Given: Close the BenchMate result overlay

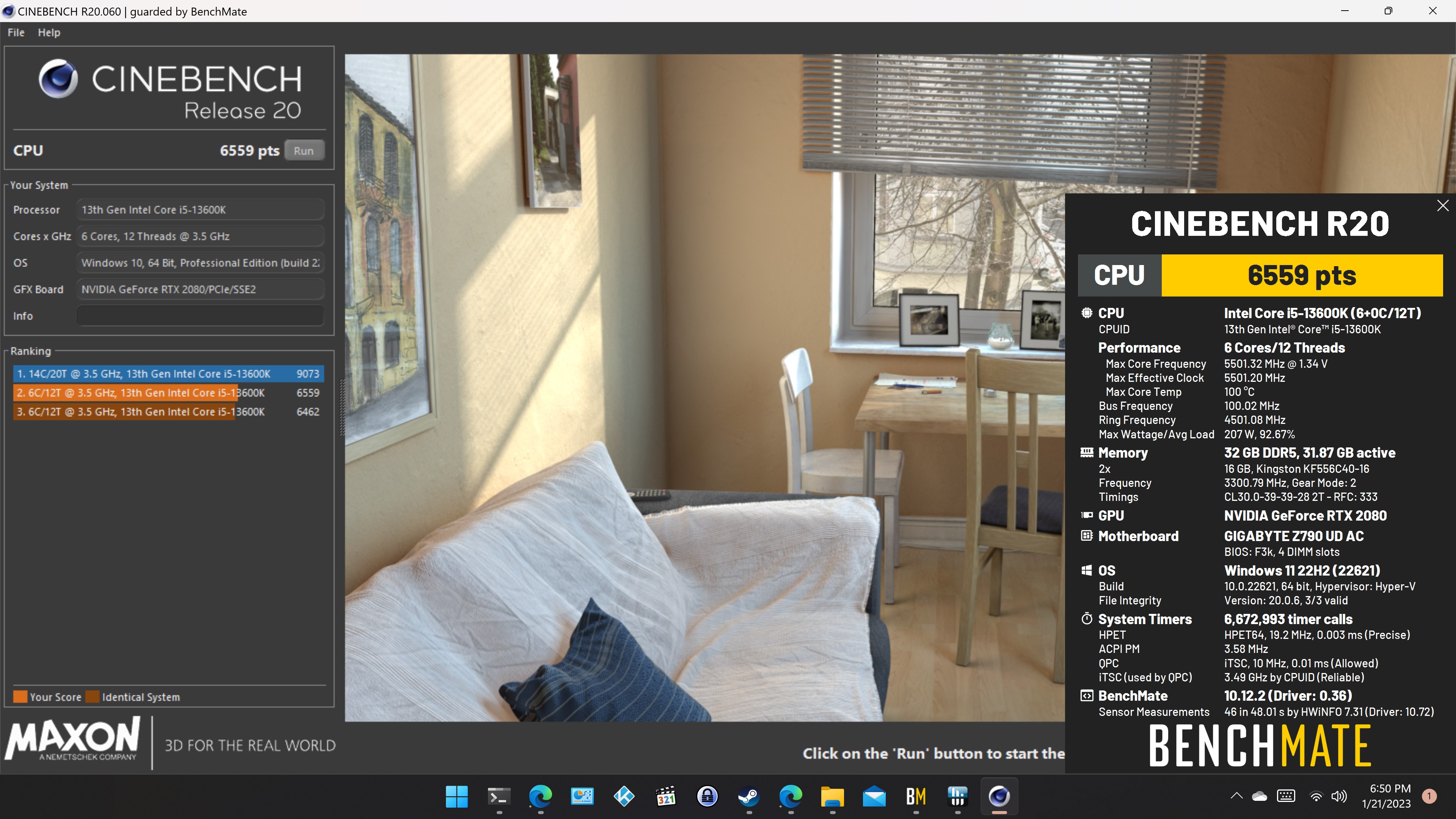Looking at the screenshot, I should click(x=1442, y=206).
